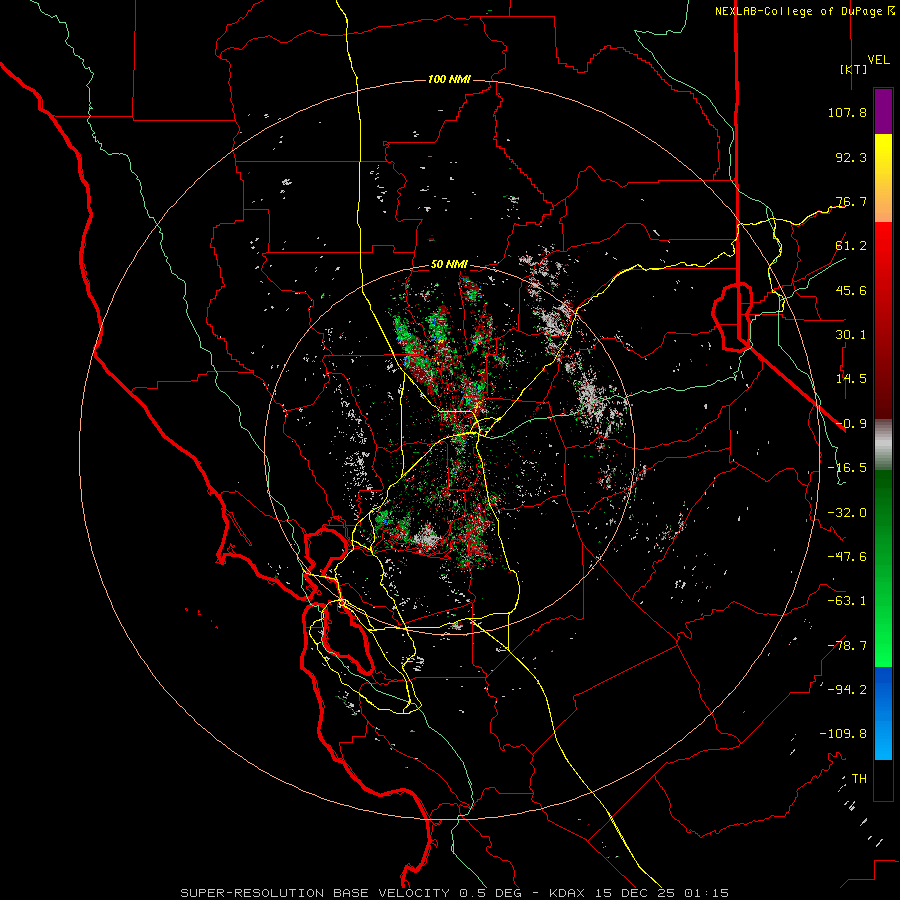Image resolution: width=900 pixels, height=900 pixels.
Task: Click the 50 NMI range ring label
Action: (x=449, y=264)
